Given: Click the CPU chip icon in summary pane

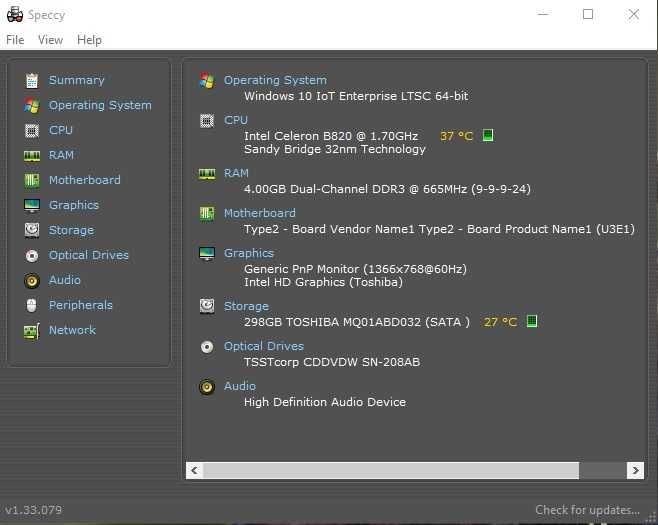Looking at the screenshot, I should tap(207, 121).
